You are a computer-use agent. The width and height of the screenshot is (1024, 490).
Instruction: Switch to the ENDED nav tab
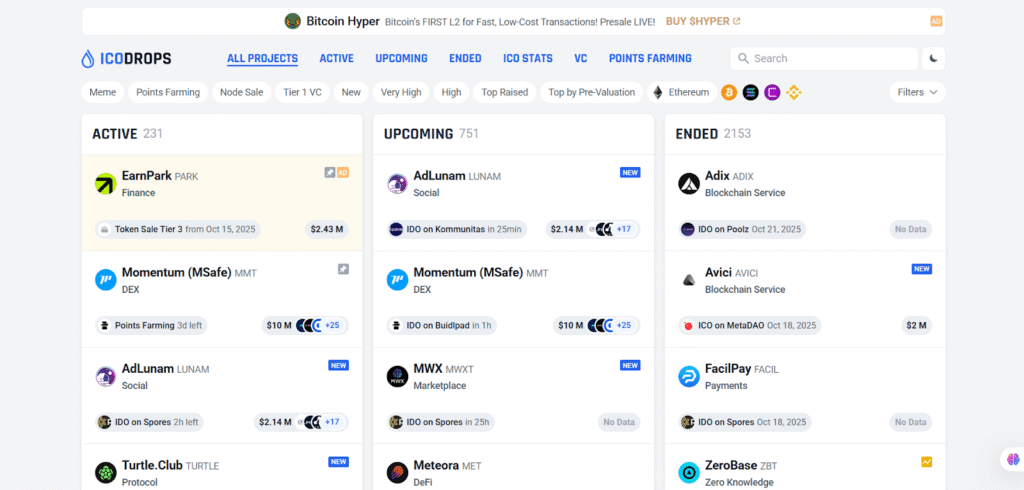[465, 59]
